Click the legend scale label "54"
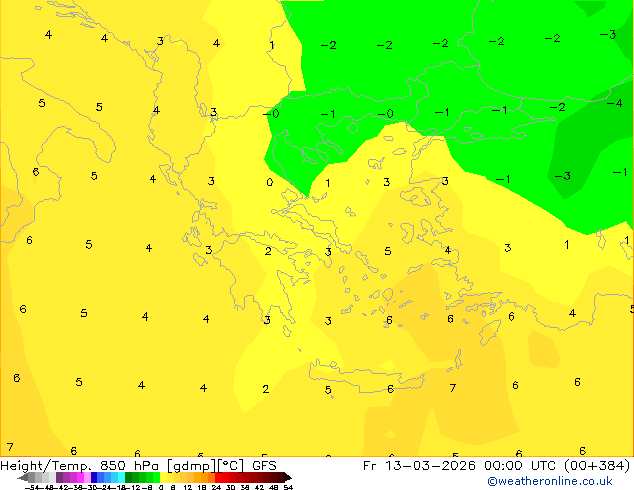 (x=288, y=487)
